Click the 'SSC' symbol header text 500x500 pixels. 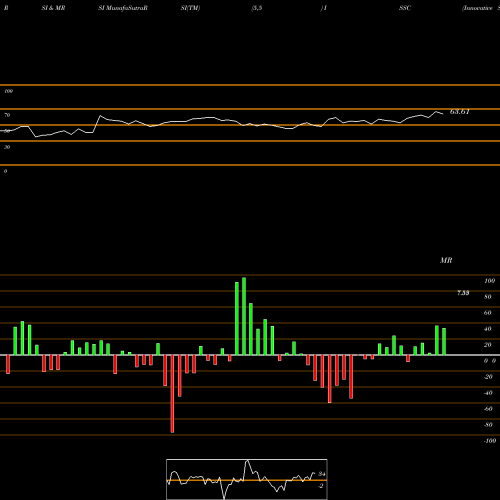(x=405, y=8)
